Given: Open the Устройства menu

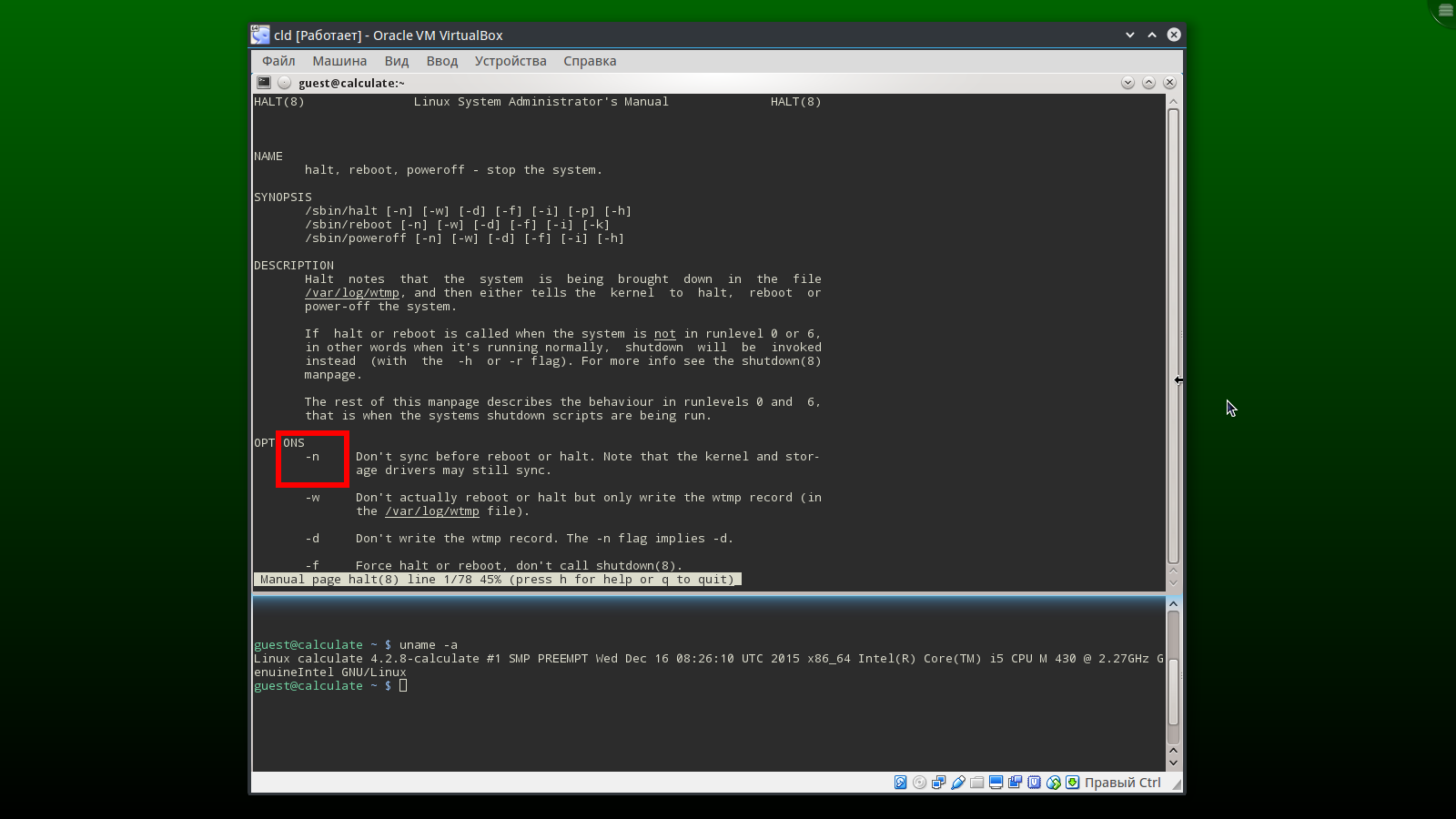Looking at the screenshot, I should pyautogui.click(x=511, y=61).
